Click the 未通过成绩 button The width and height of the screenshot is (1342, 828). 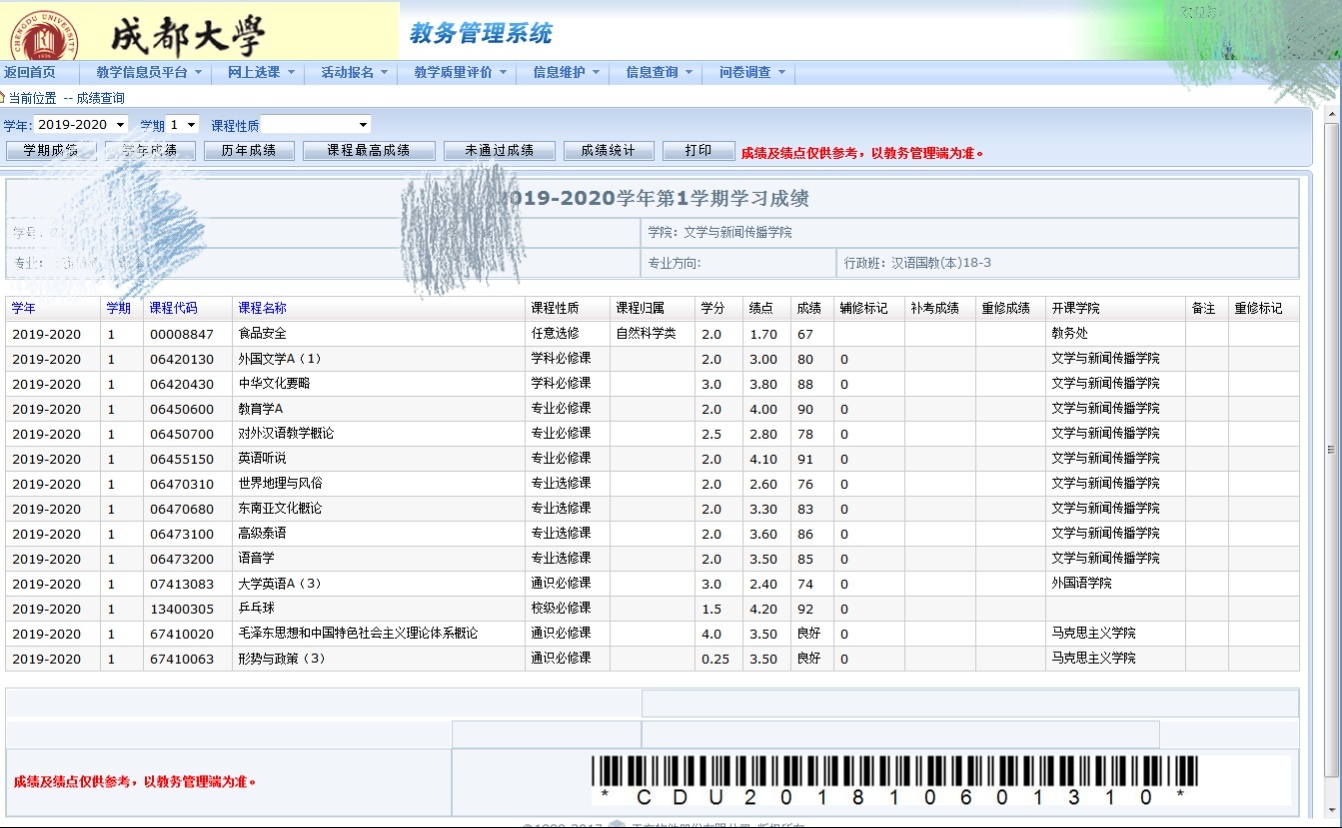(499, 151)
